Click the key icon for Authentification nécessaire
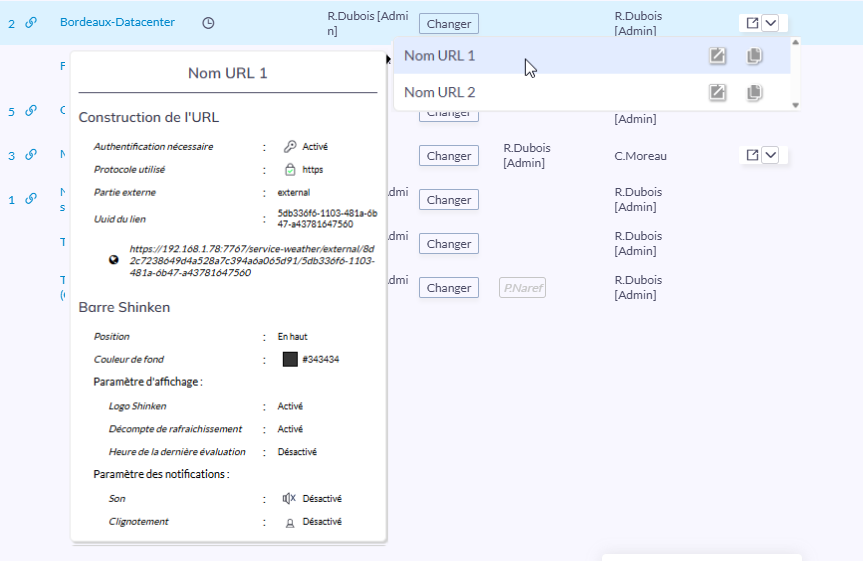The width and height of the screenshot is (864, 561). coord(289,147)
